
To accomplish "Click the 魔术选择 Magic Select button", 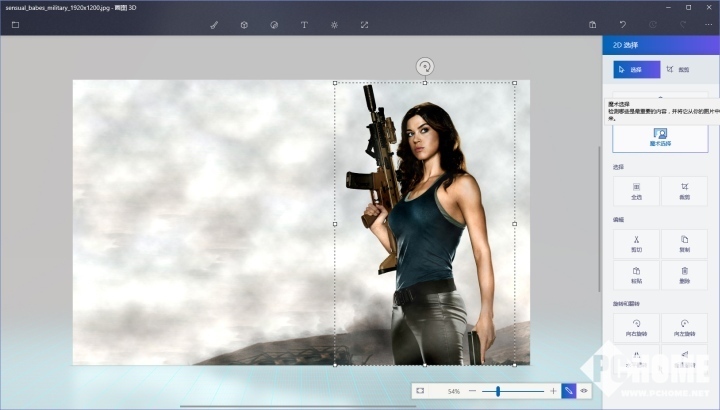I will coord(660,138).
